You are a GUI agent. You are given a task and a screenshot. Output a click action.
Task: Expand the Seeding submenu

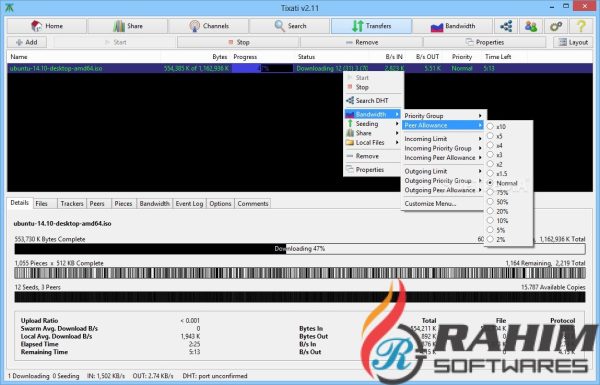point(373,124)
